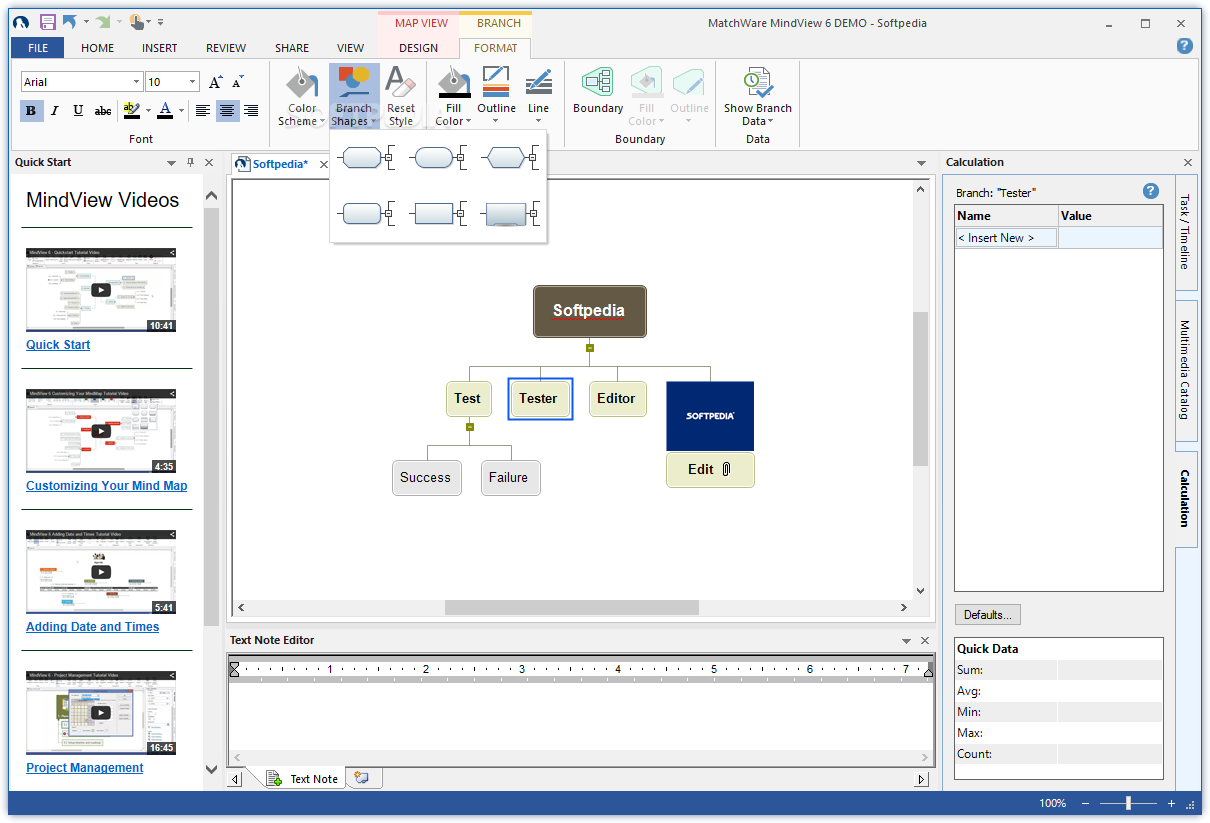Click the Redo arrow icon

point(103,21)
